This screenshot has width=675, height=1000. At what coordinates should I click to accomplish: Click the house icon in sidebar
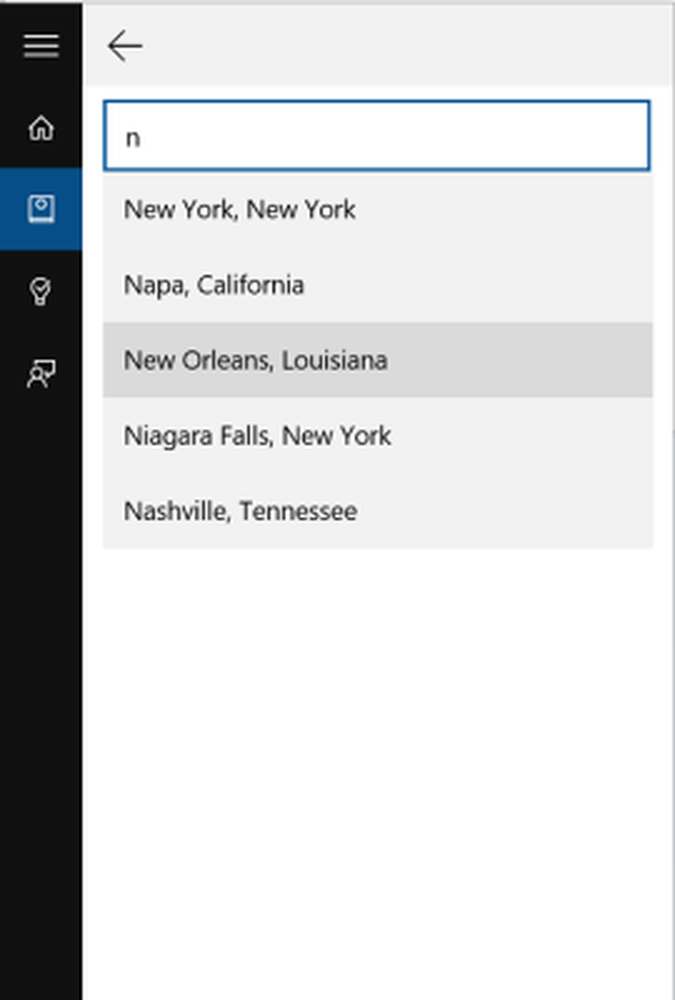pyautogui.click(x=41, y=128)
